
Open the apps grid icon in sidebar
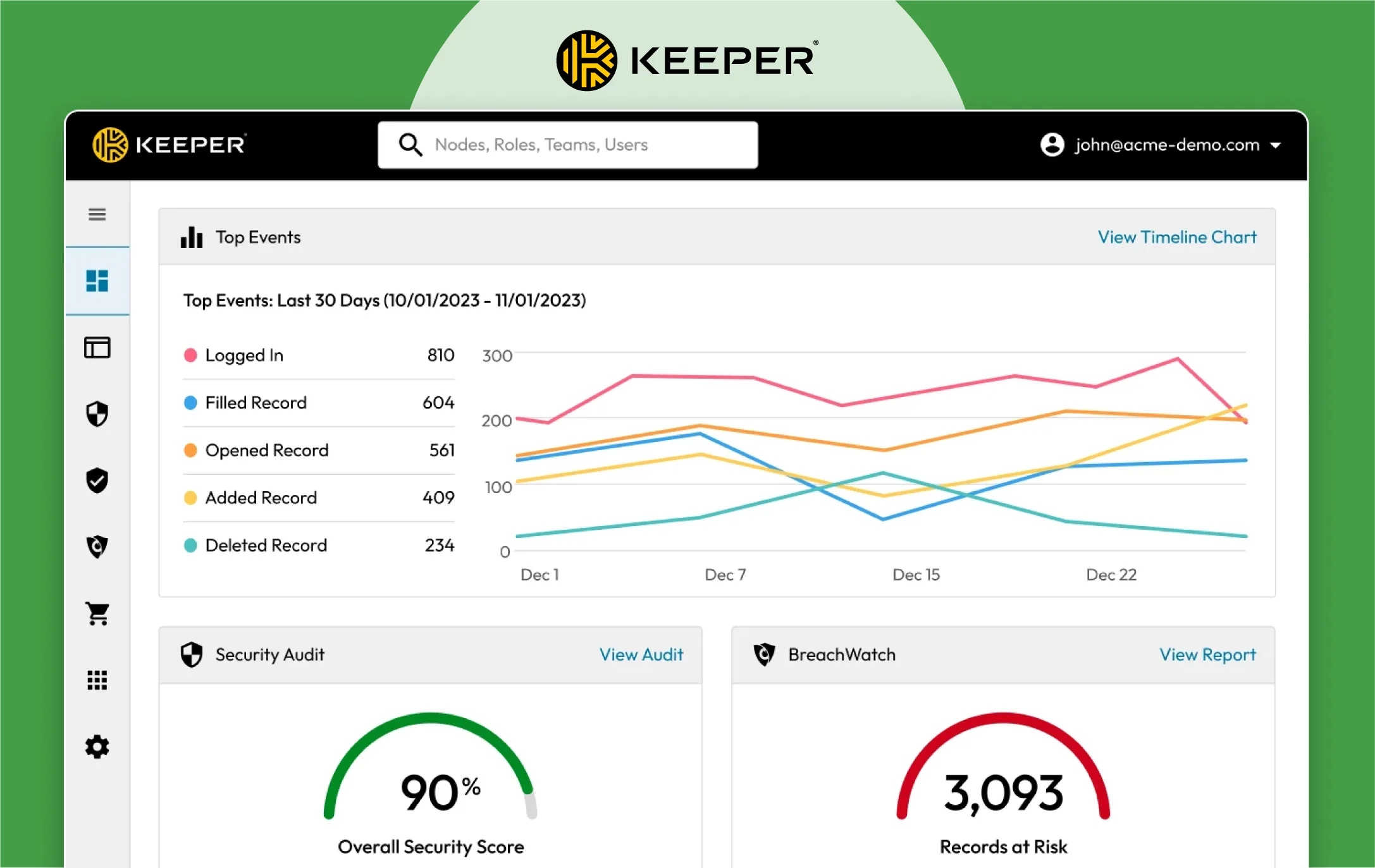[x=97, y=680]
